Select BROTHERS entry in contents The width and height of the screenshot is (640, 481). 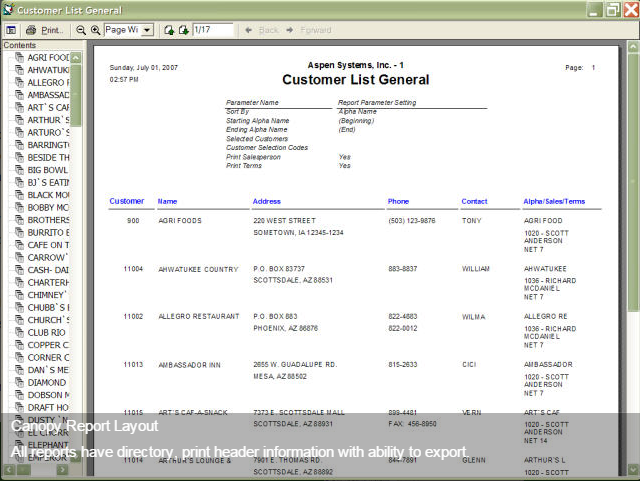[x=48, y=220]
